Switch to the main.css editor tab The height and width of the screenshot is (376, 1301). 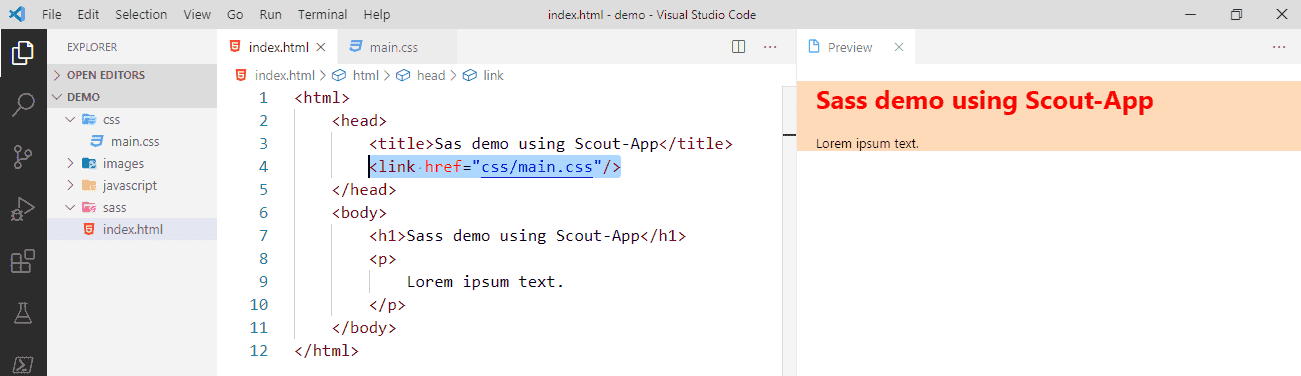398,47
